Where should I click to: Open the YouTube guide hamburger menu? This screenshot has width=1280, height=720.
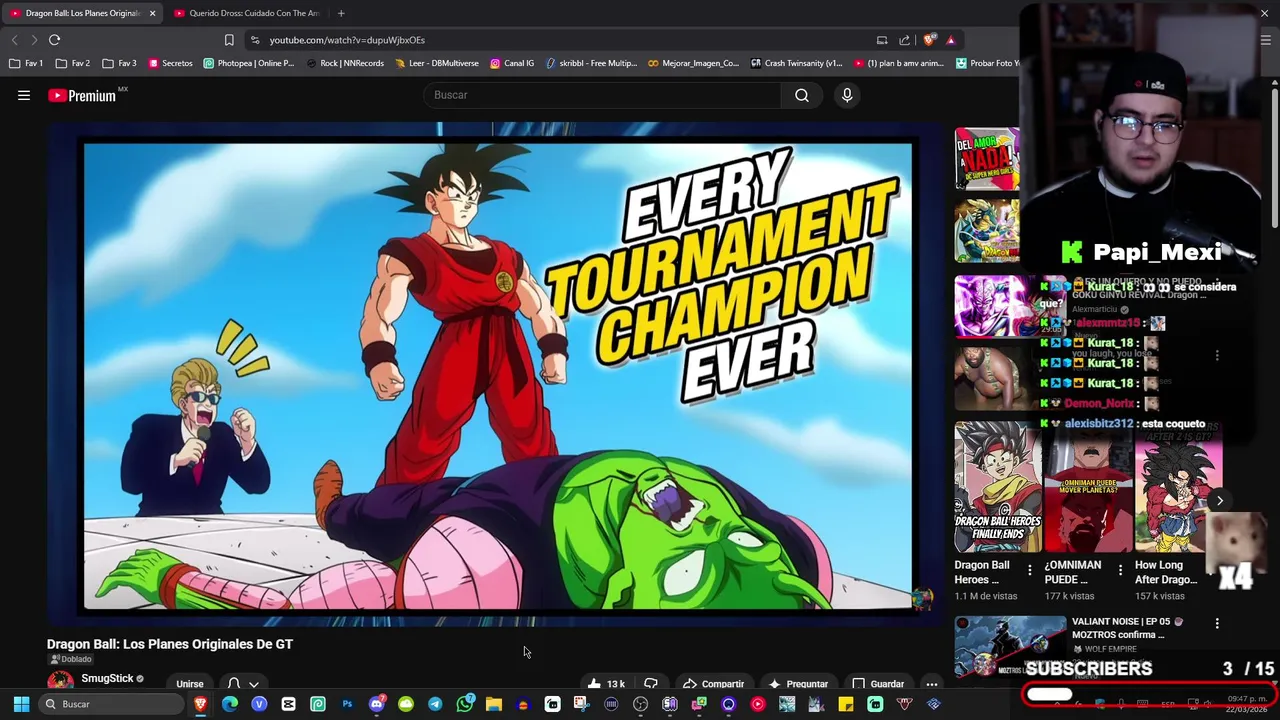point(24,95)
